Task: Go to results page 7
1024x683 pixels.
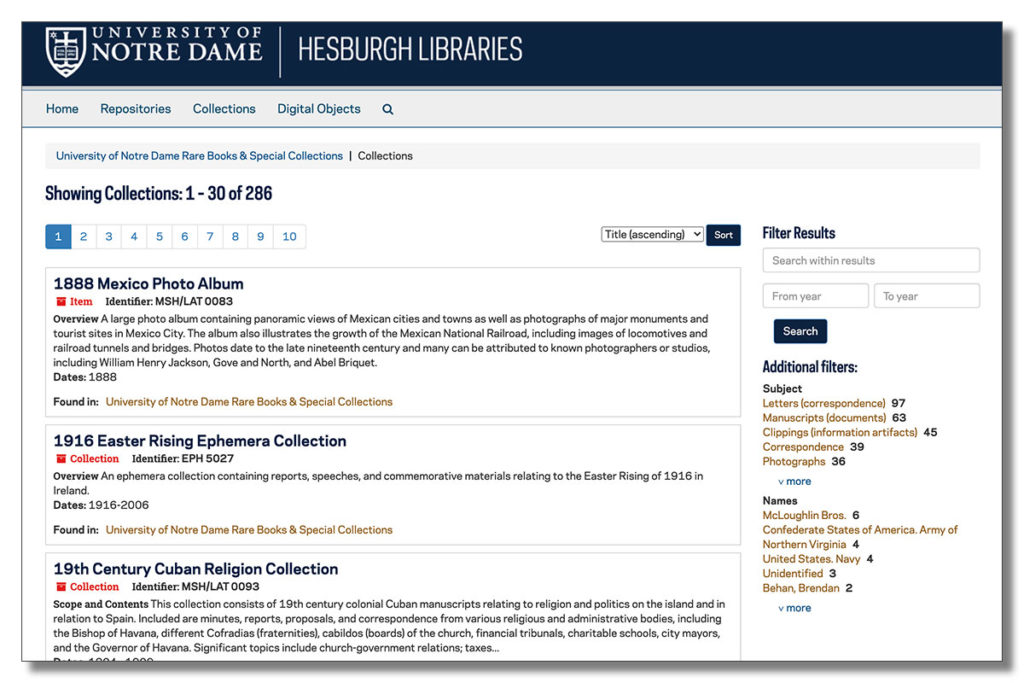Action: click(210, 236)
